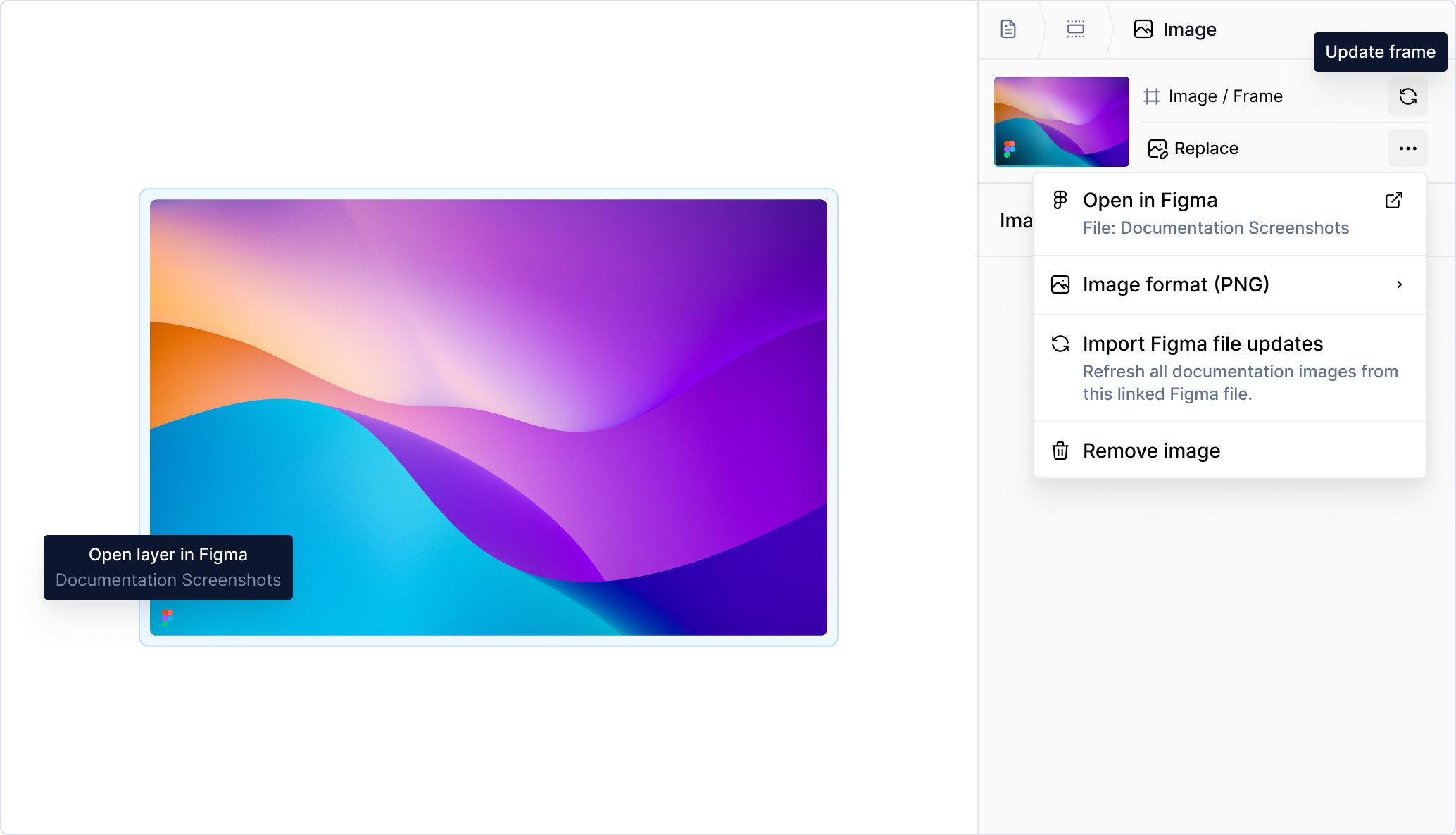Choose Open in Figma from the menu
Viewport: 1456px width, 835px height.
coord(1150,200)
